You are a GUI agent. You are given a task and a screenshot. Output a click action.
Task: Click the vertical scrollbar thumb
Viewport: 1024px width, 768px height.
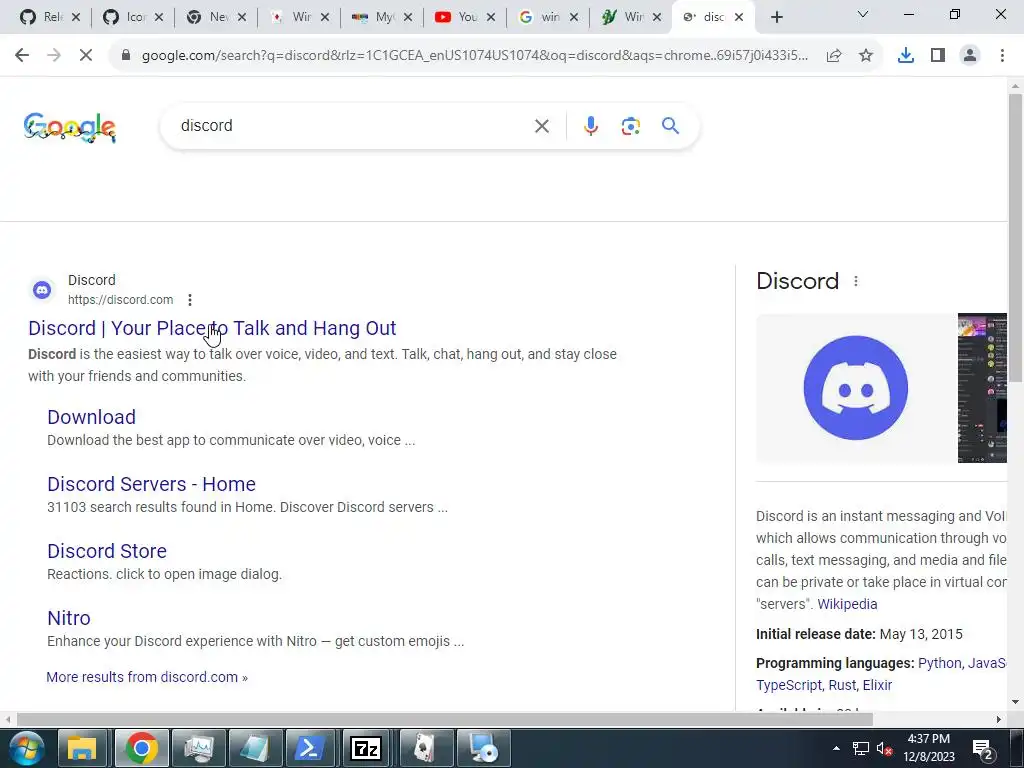point(1015,238)
